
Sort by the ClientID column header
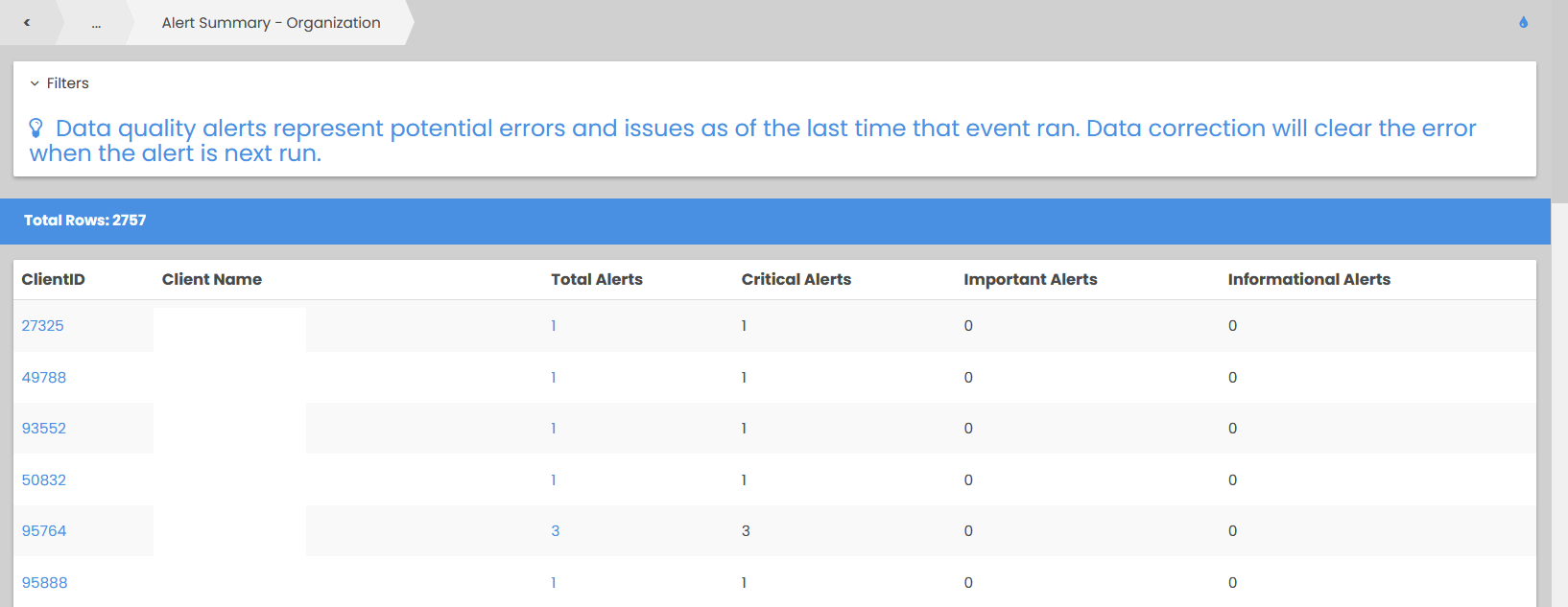tap(54, 280)
